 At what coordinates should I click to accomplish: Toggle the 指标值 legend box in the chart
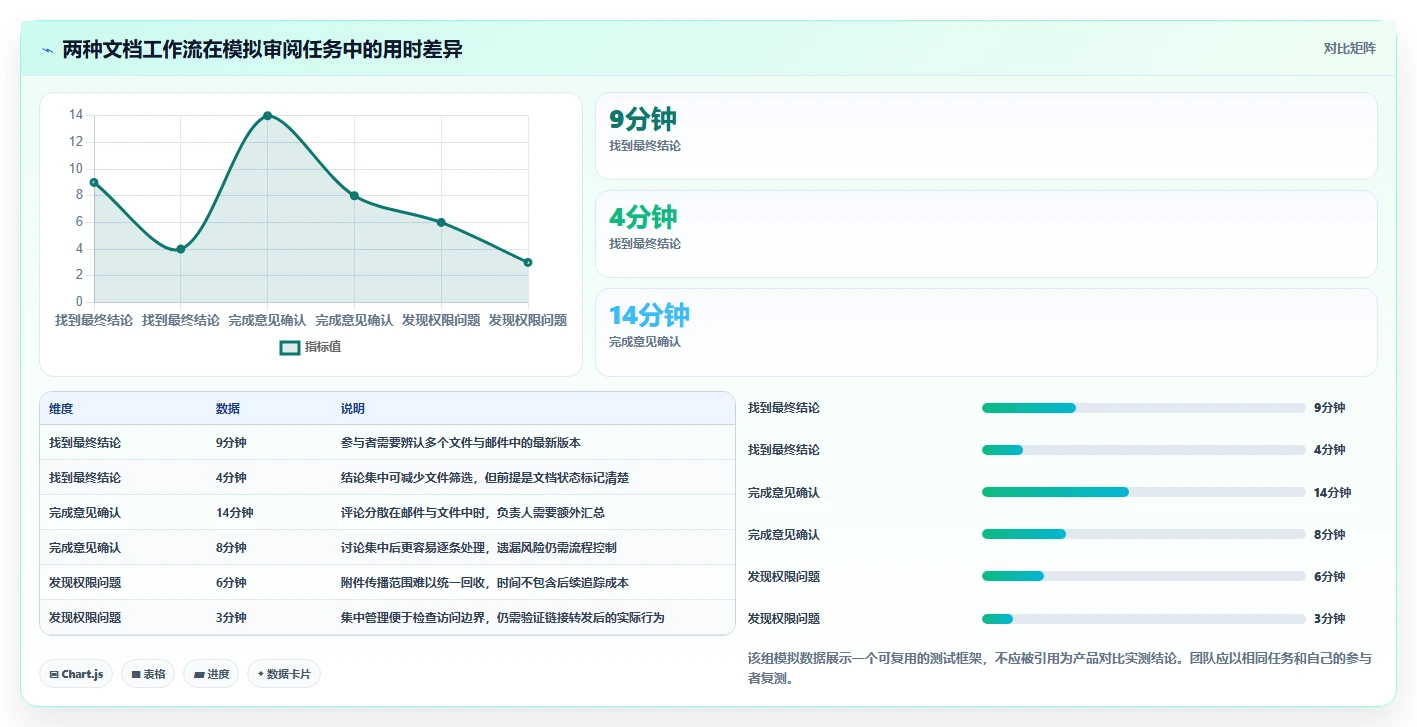point(290,347)
